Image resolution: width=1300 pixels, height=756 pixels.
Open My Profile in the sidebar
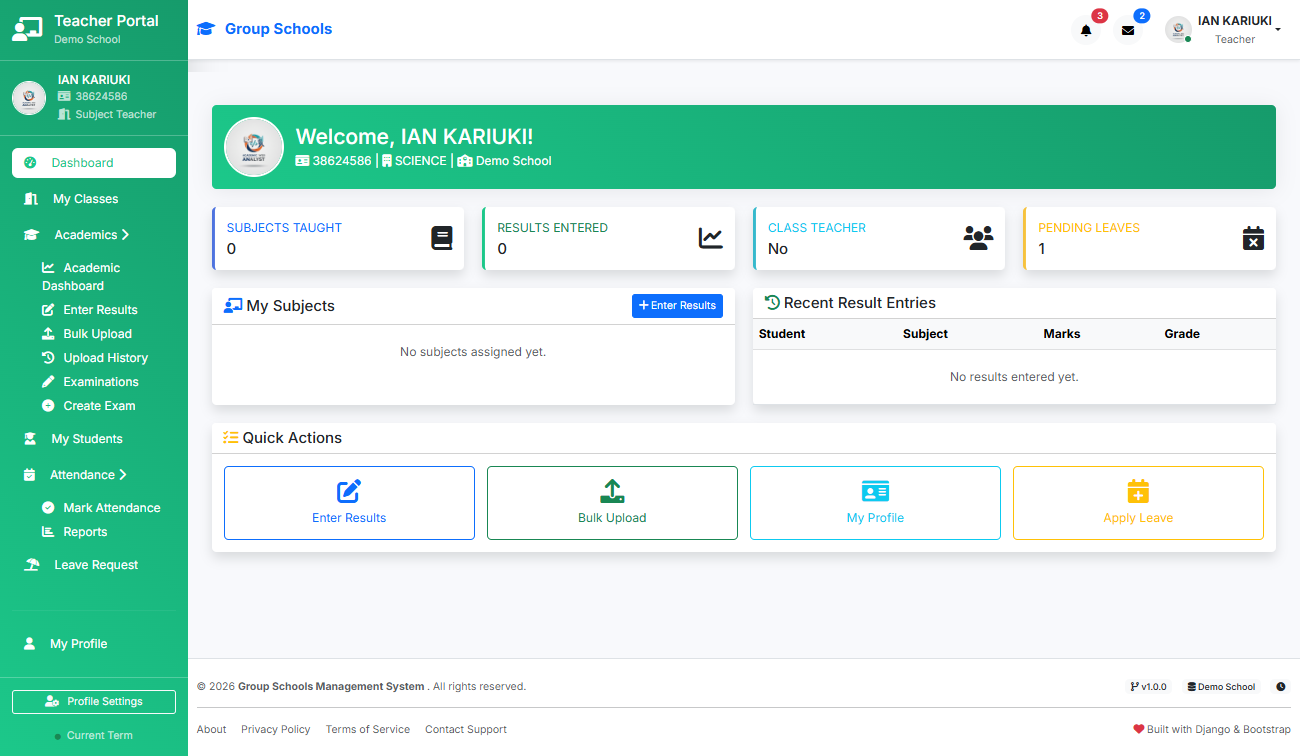click(94, 644)
